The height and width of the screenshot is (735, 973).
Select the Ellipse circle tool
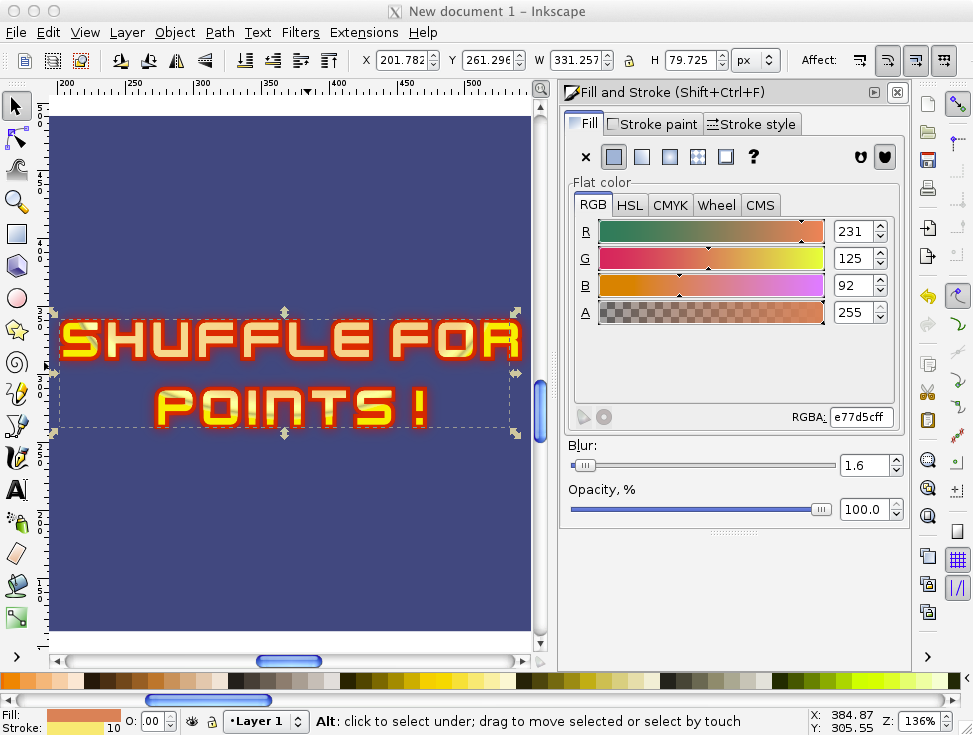click(16, 298)
